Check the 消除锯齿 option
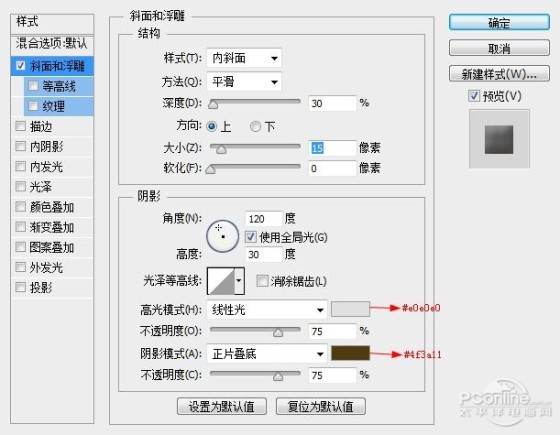Image resolution: width=560 pixels, height=435 pixels. [262, 281]
